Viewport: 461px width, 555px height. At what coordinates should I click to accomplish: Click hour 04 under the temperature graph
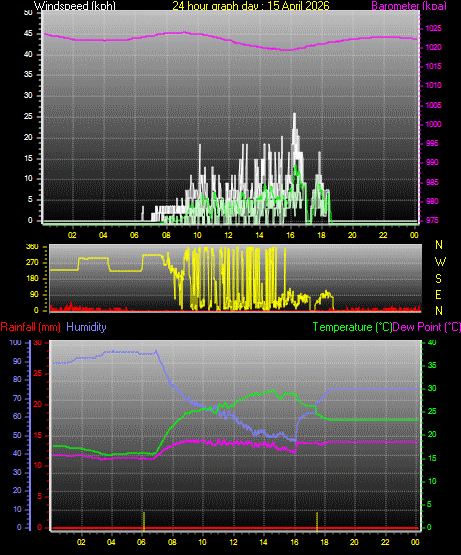click(111, 542)
